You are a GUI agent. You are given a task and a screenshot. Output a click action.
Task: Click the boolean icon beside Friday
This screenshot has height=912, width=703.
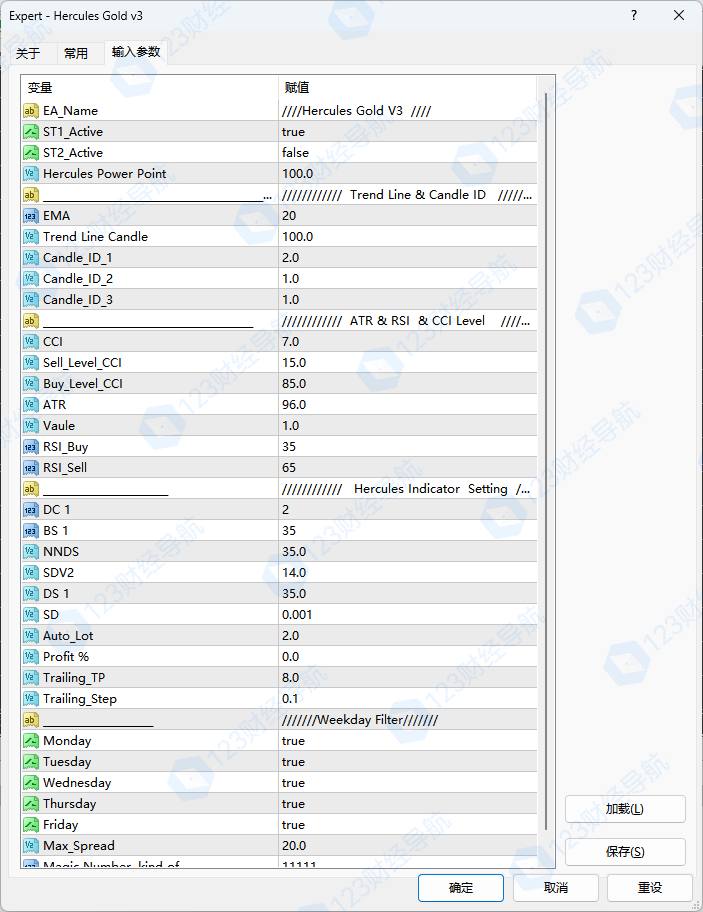31,824
